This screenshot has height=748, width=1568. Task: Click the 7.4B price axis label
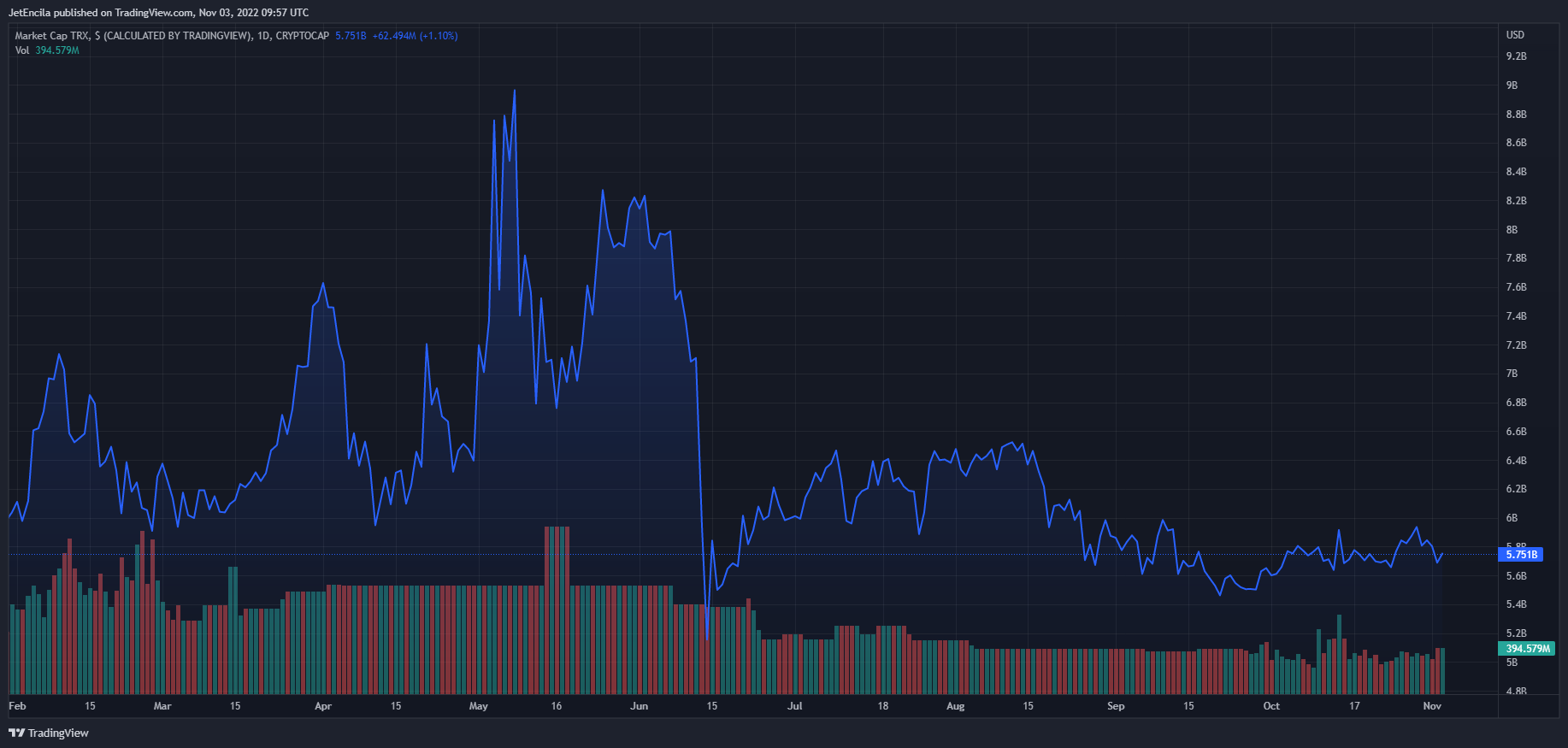1516,316
